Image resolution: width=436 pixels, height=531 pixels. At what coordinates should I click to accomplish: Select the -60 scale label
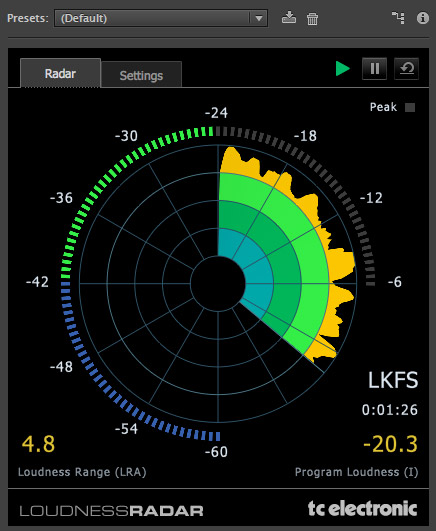(216, 452)
